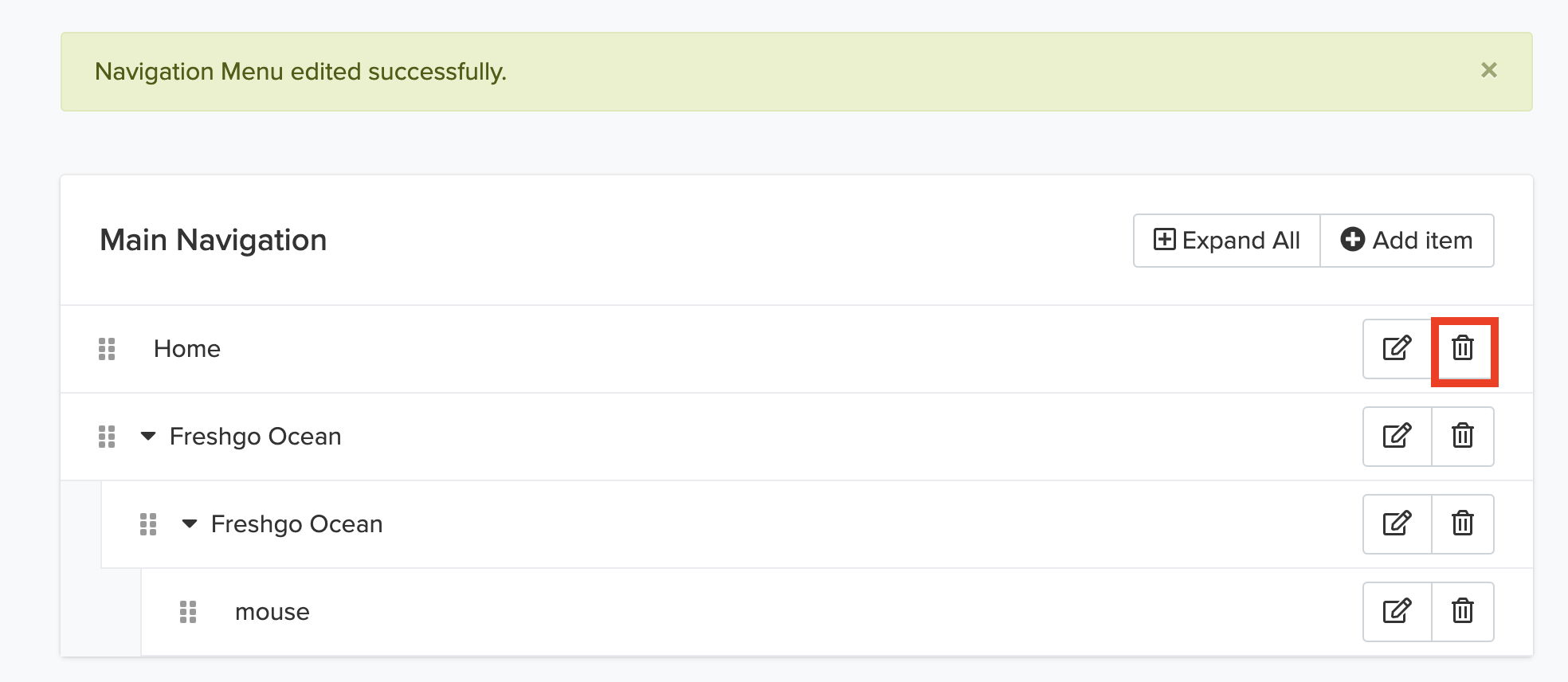The height and width of the screenshot is (682, 1568).
Task: Click the Main Navigation heading
Action: pos(214,240)
